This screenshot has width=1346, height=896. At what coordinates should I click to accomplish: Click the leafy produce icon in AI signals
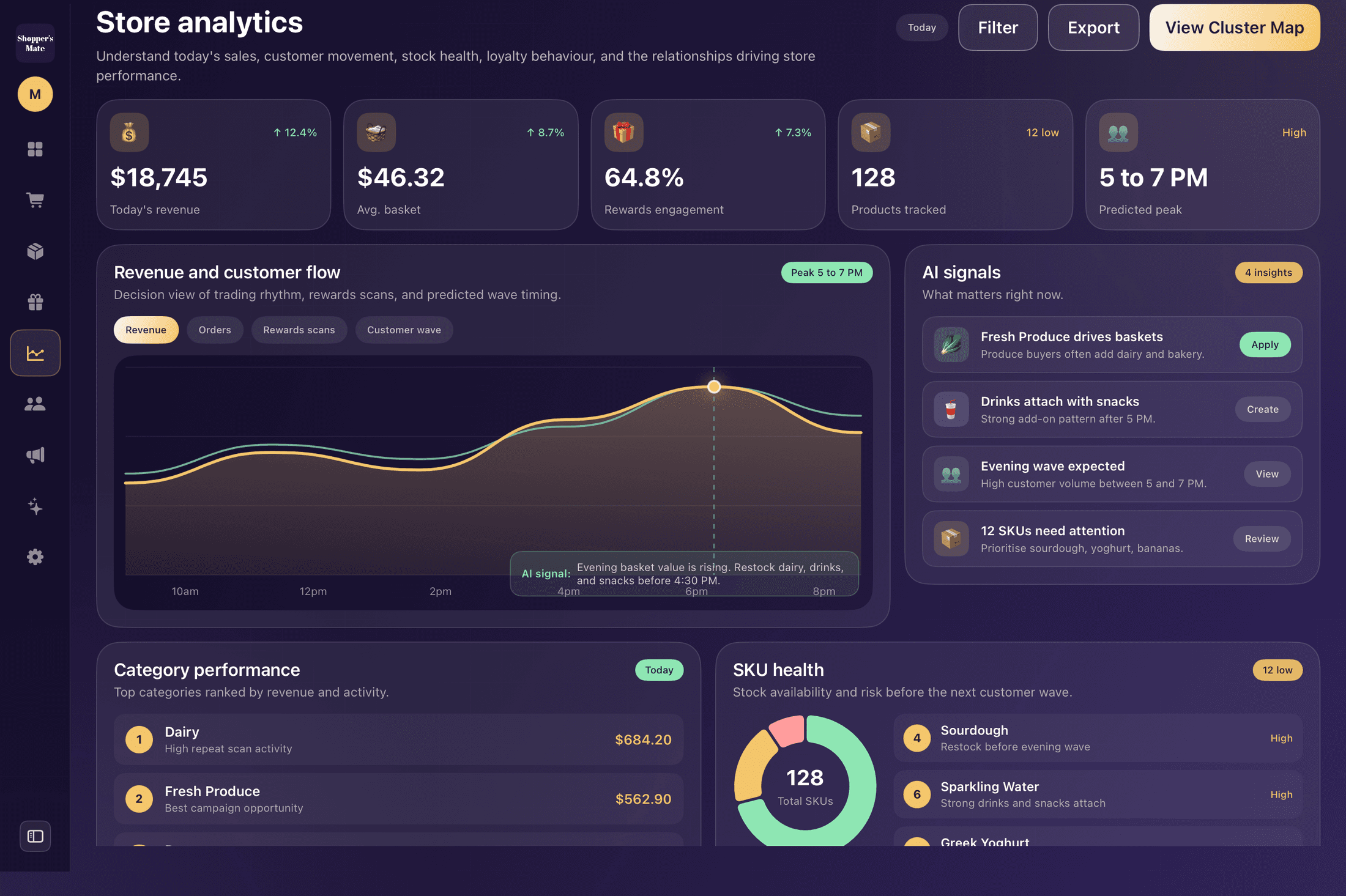pos(951,345)
